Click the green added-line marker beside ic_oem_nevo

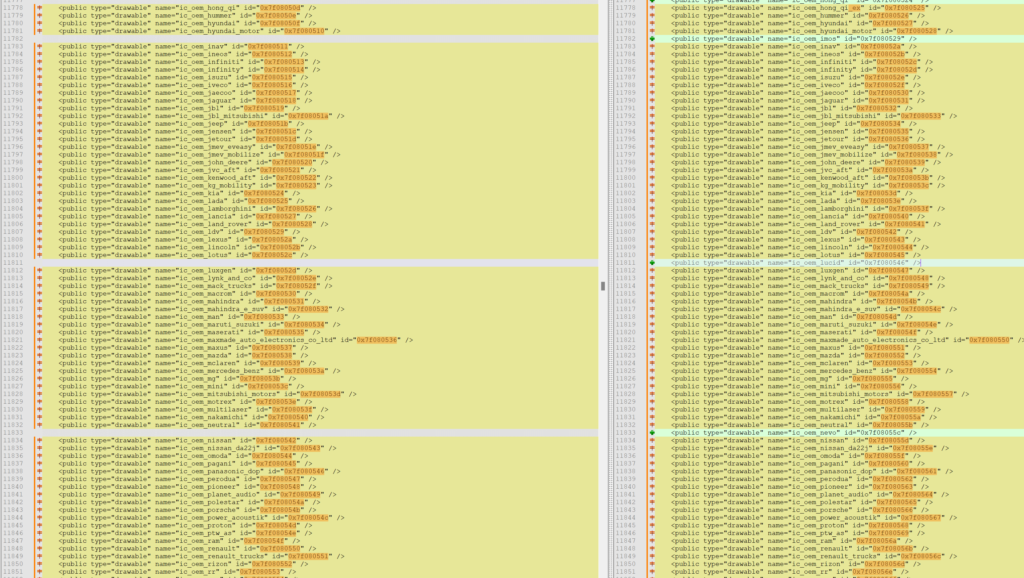coord(652,432)
